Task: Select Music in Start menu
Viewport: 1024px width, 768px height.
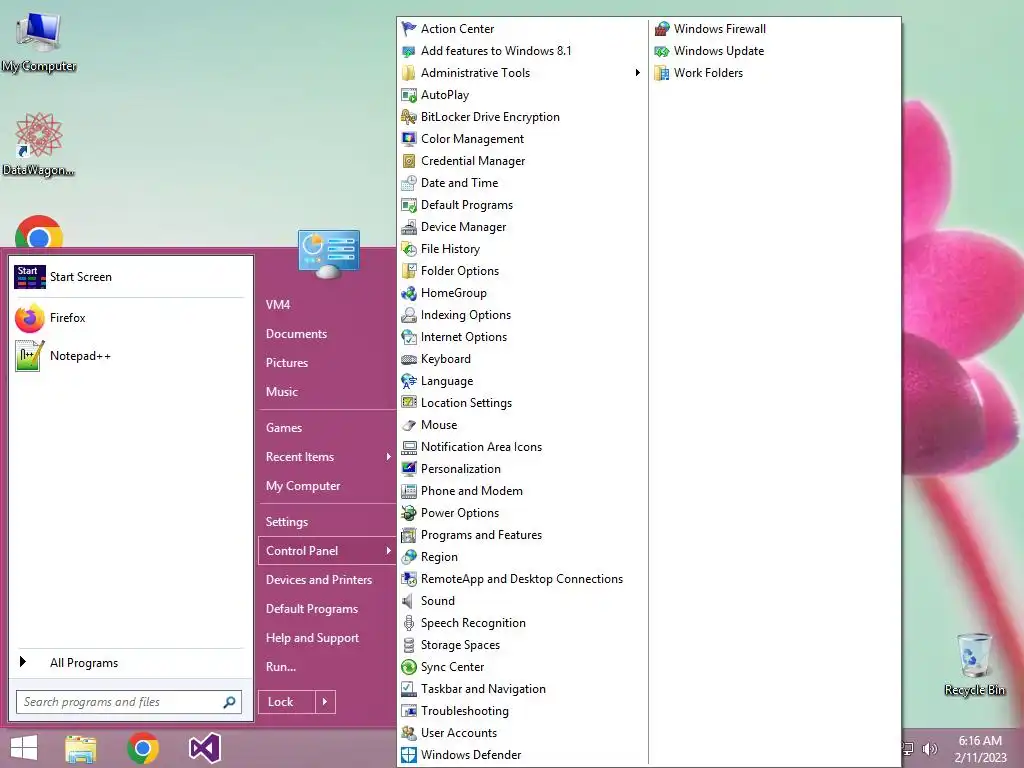Action: pyautogui.click(x=281, y=392)
